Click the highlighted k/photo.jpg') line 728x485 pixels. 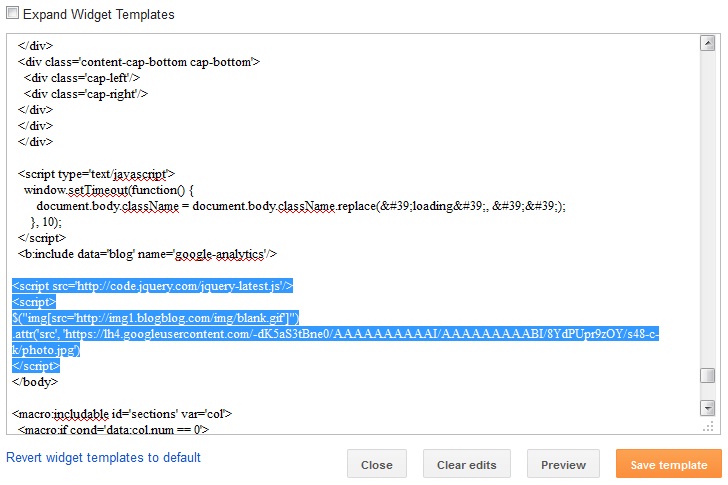click(46, 350)
